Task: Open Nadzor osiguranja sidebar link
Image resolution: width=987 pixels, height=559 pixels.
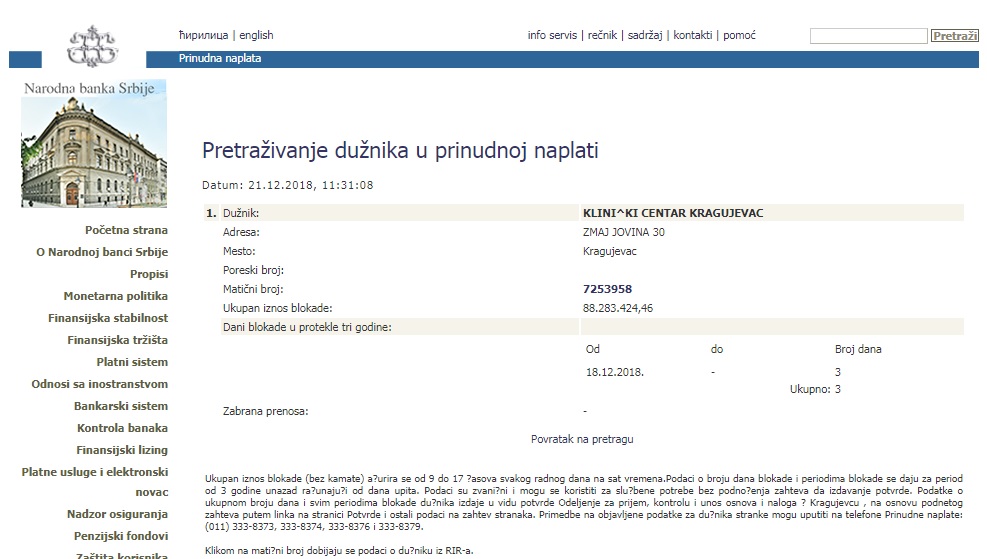Action: 116,514
